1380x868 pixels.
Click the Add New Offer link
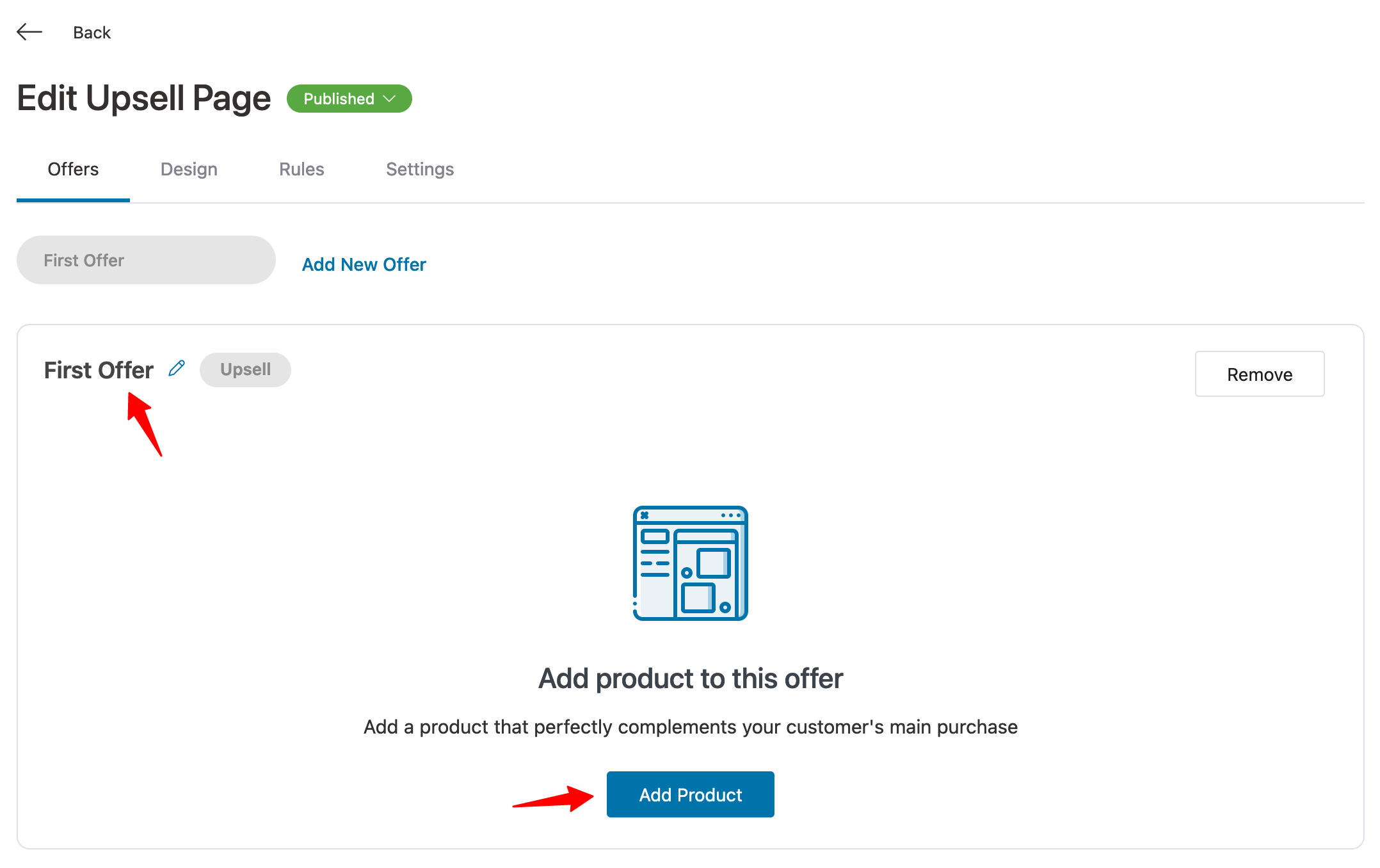pyautogui.click(x=363, y=264)
